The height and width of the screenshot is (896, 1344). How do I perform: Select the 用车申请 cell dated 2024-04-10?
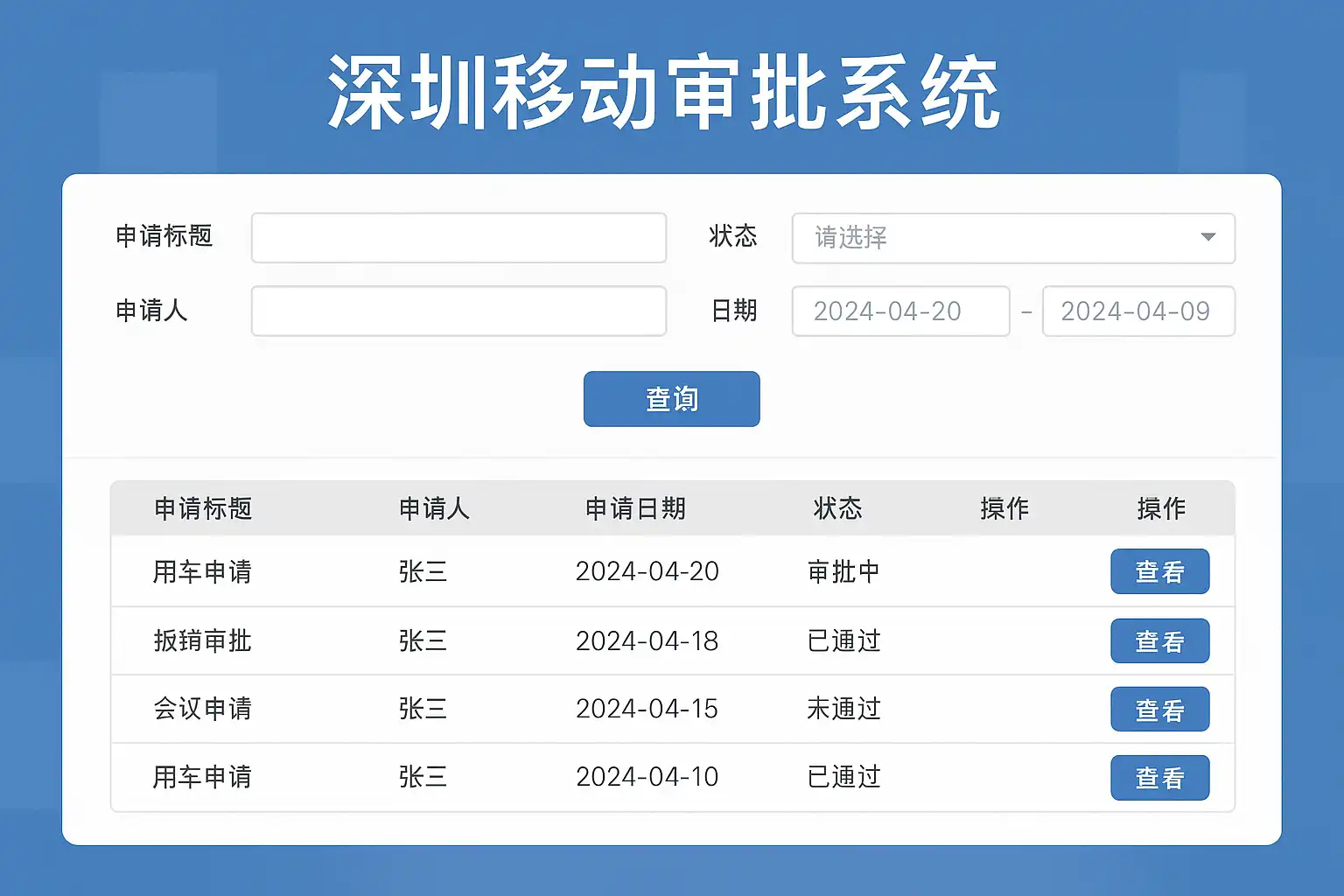pyautogui.click(x=203, y=777)
